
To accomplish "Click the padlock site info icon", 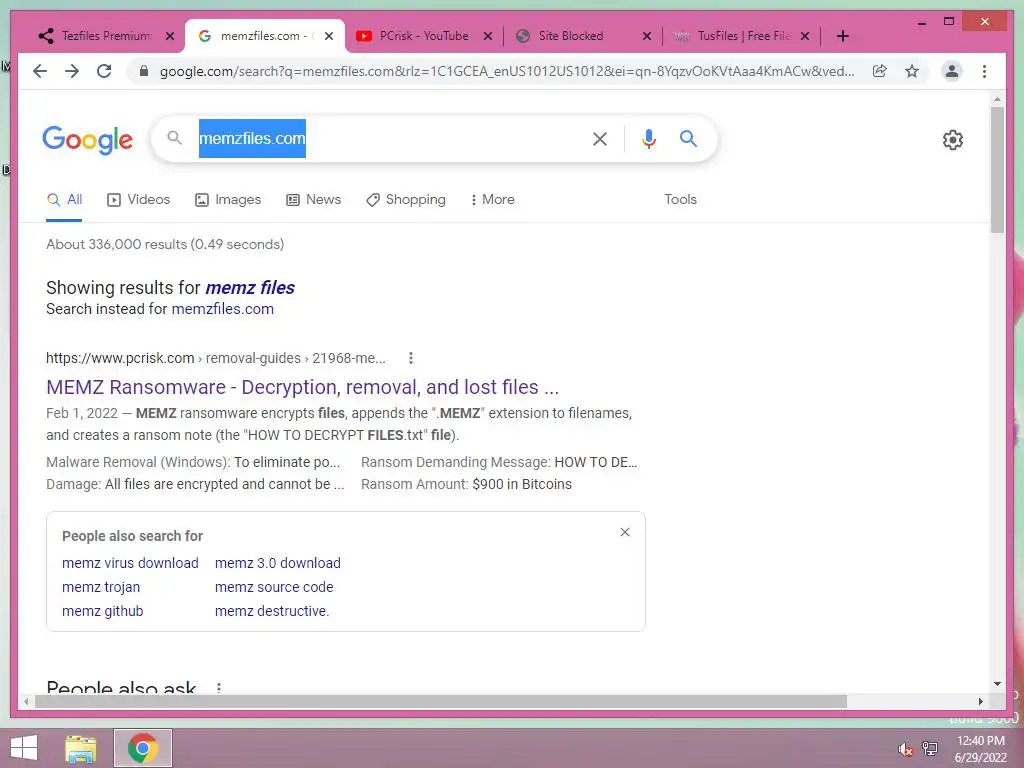I will [x=144, y=71].
